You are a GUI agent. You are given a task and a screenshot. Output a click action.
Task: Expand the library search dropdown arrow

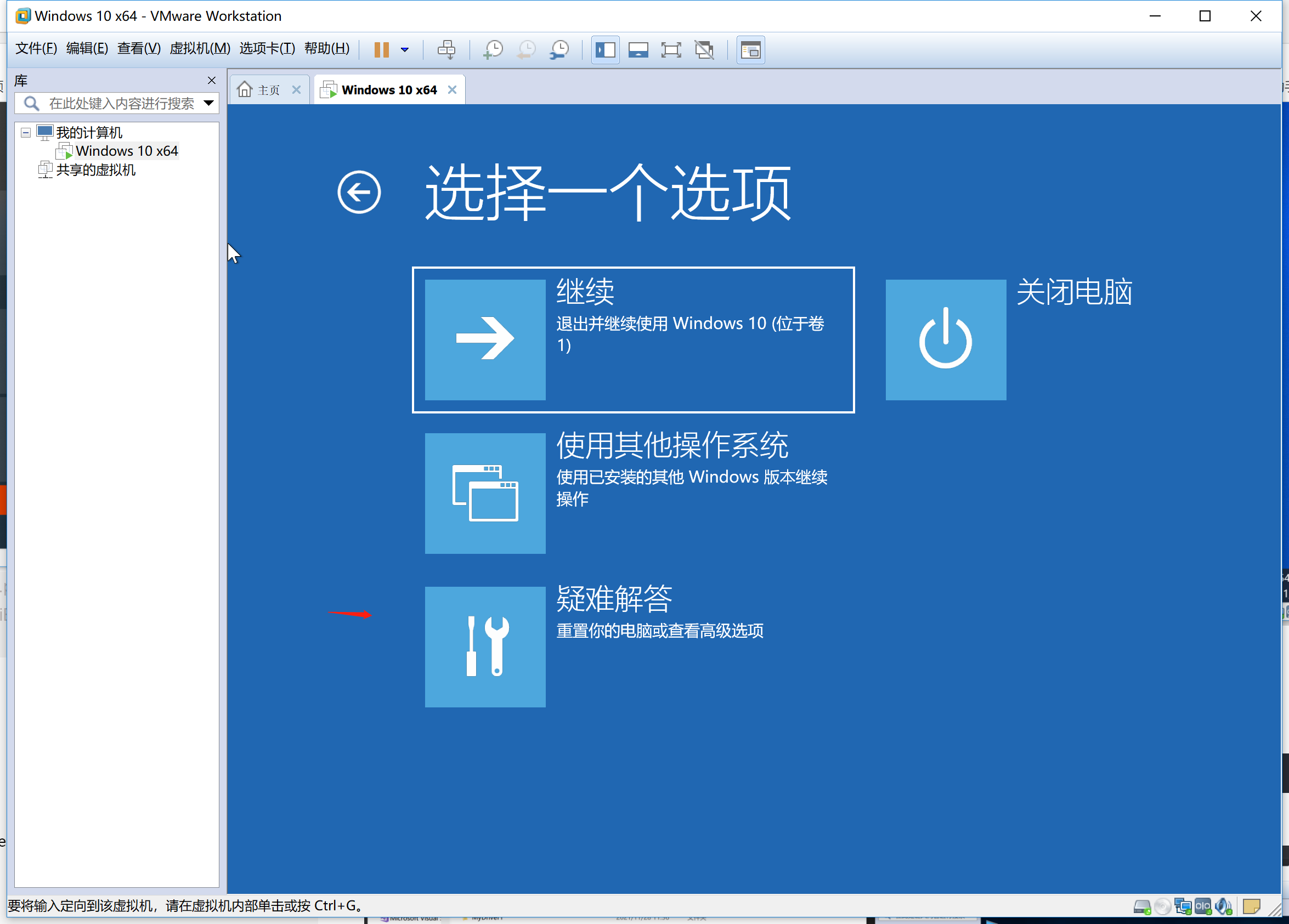click(x=208, y=103)
